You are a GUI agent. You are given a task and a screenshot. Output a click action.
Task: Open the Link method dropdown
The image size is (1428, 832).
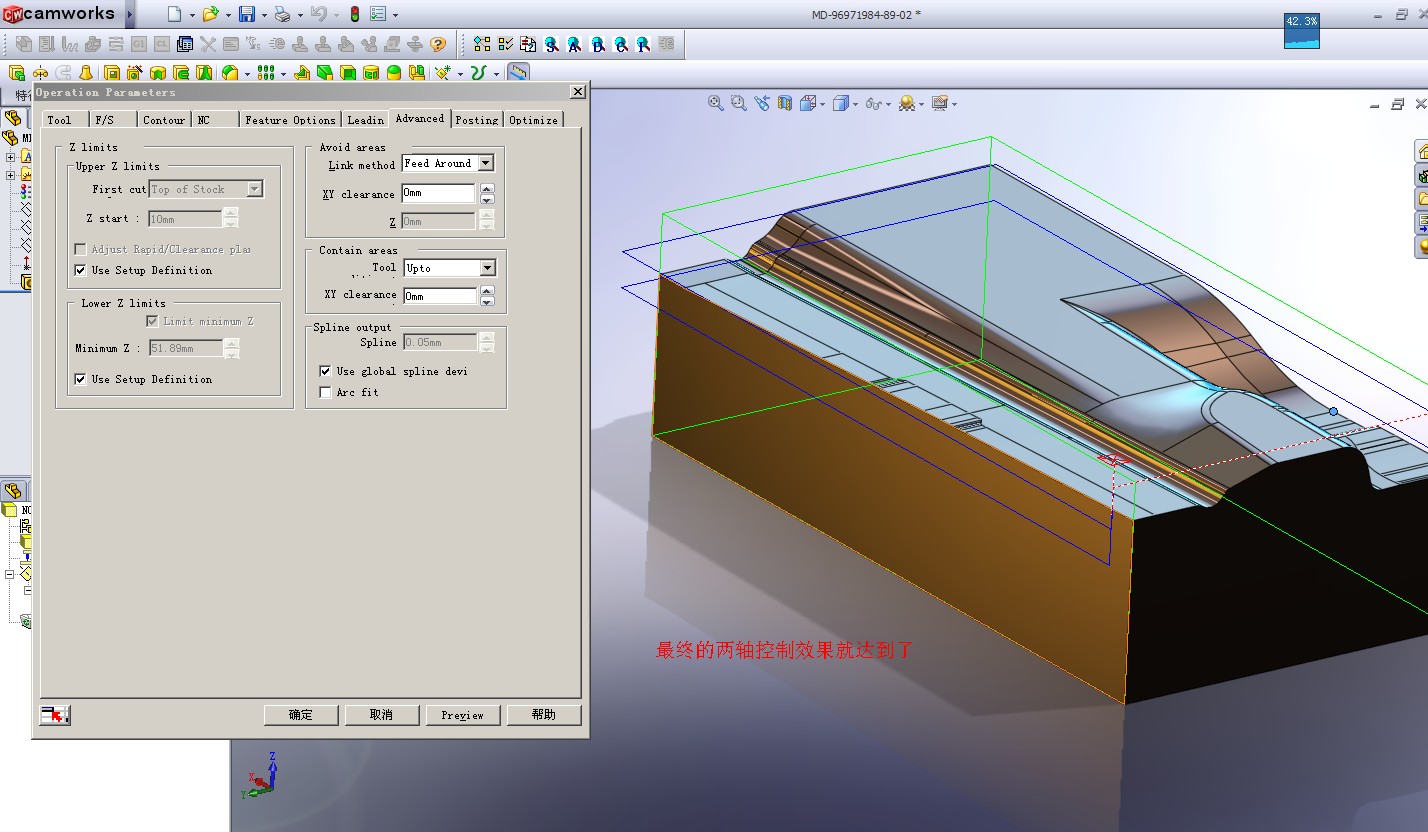(486, 163)
